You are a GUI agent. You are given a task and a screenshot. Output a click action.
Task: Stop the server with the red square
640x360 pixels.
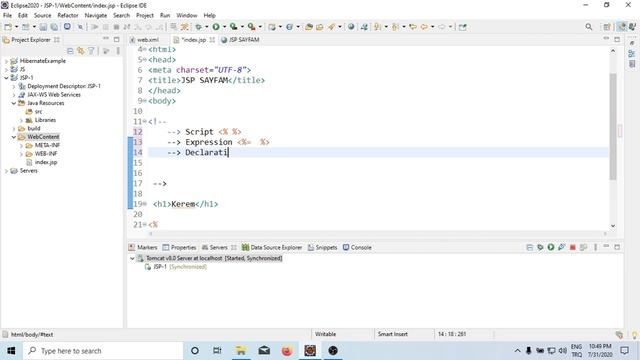(x=573, y=247)
